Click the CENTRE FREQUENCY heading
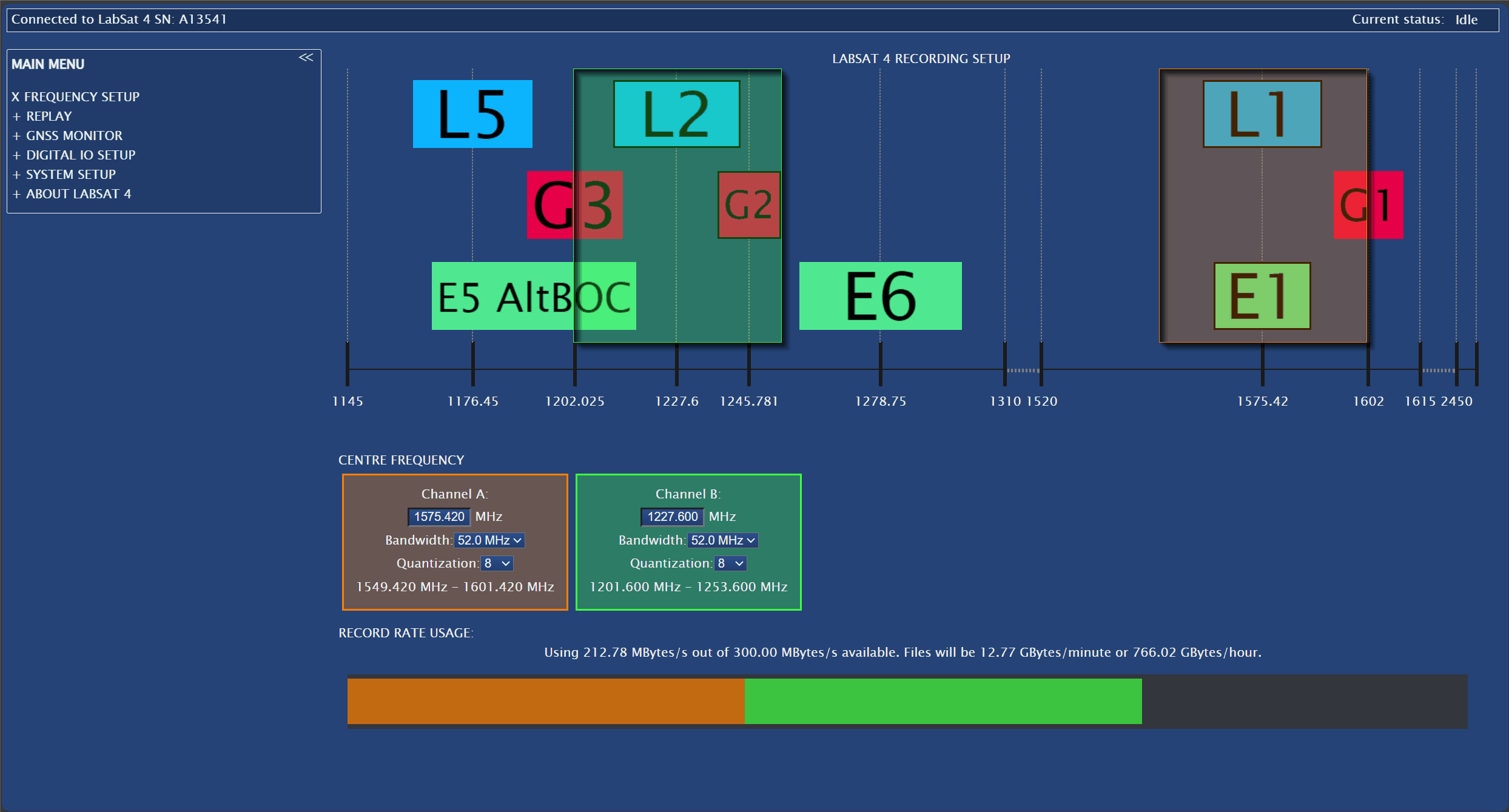 tap(401, 460)
